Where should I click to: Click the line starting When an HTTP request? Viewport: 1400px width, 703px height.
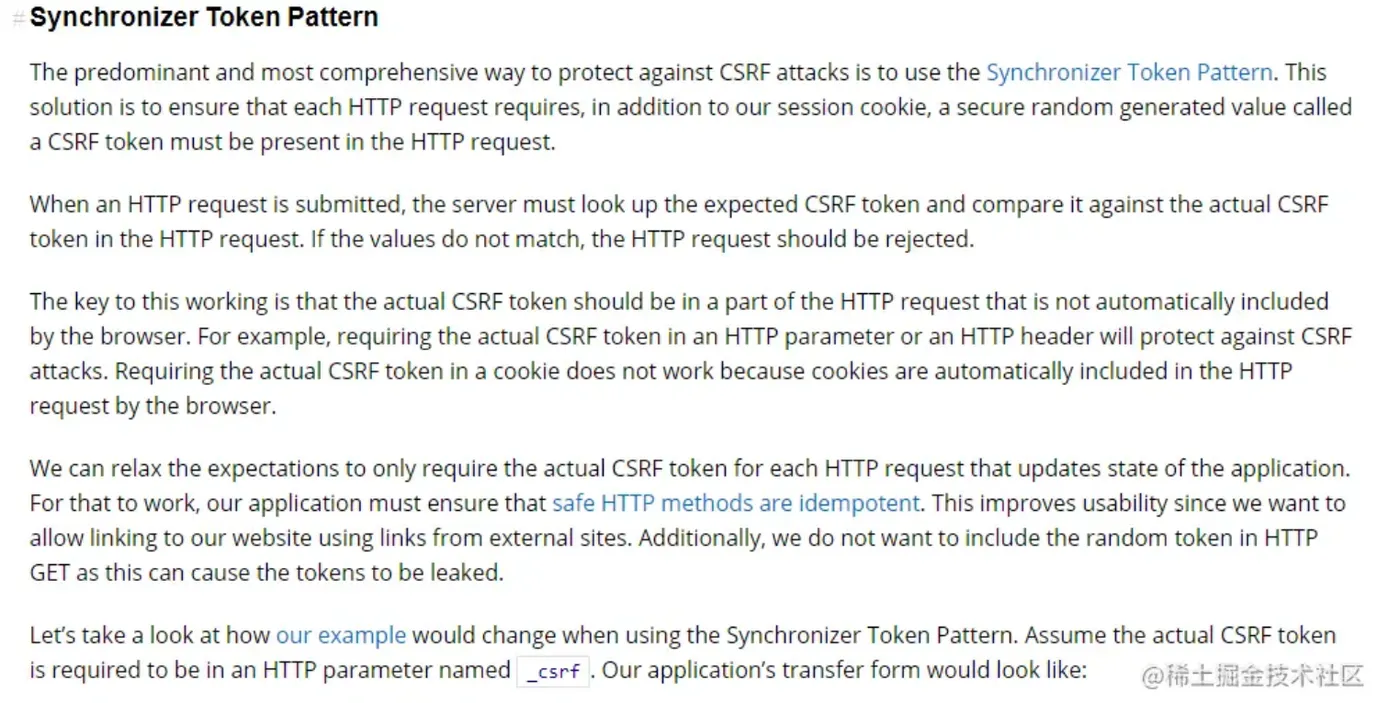679,205
